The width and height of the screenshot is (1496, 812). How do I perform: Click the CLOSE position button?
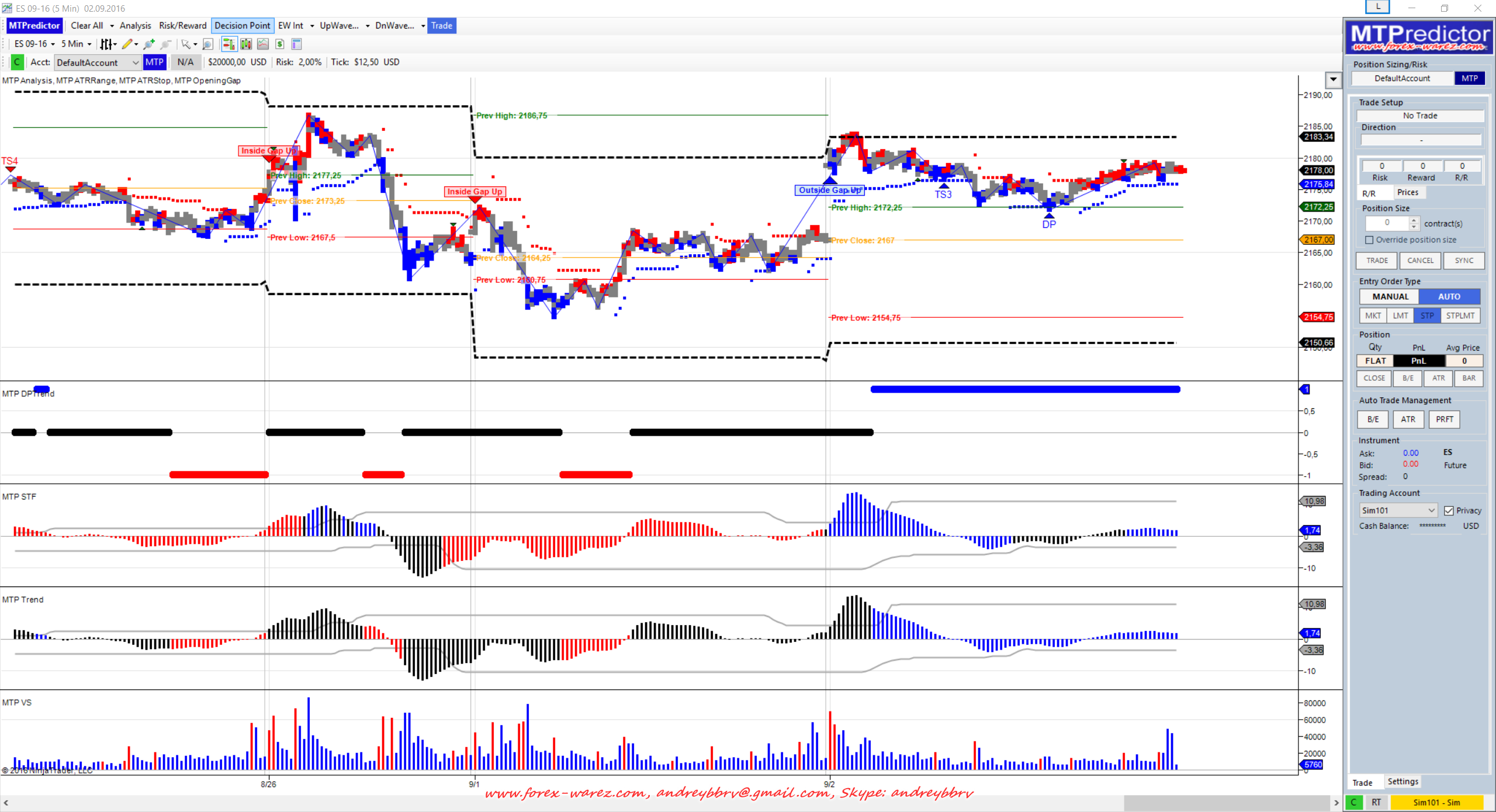pos(1374,379)
